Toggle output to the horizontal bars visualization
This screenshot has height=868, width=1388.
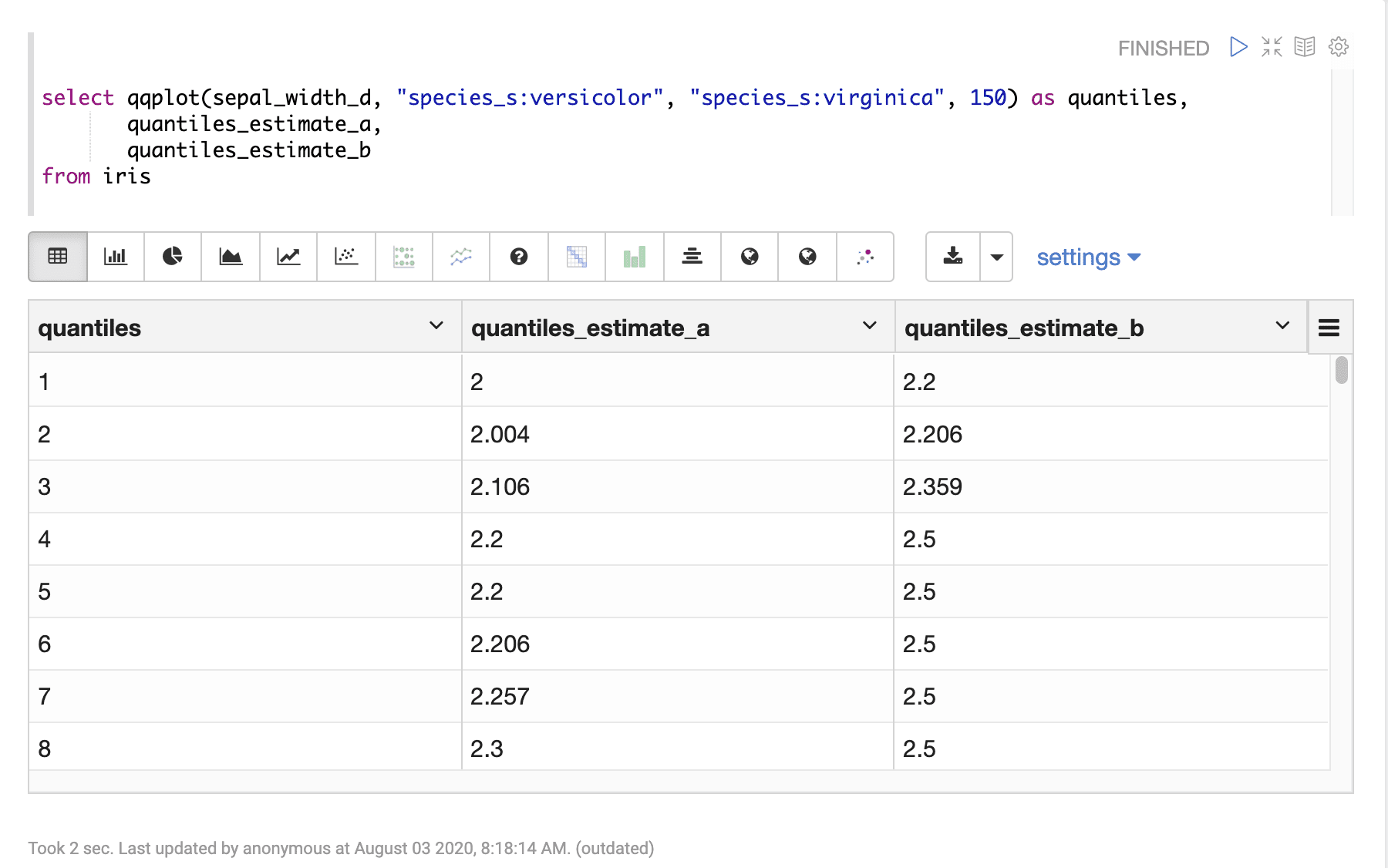pos(692,257)
